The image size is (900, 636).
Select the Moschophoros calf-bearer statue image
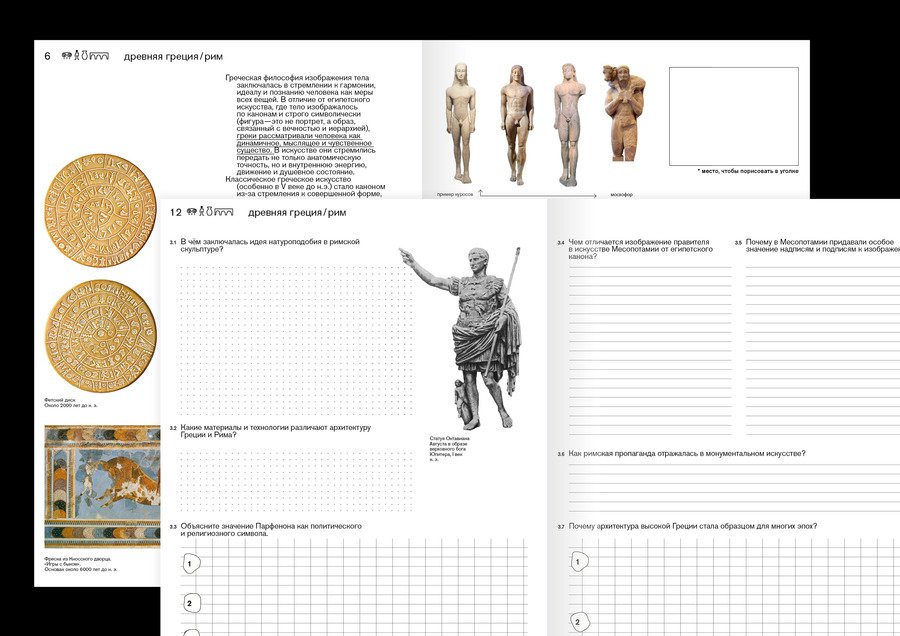623,113
